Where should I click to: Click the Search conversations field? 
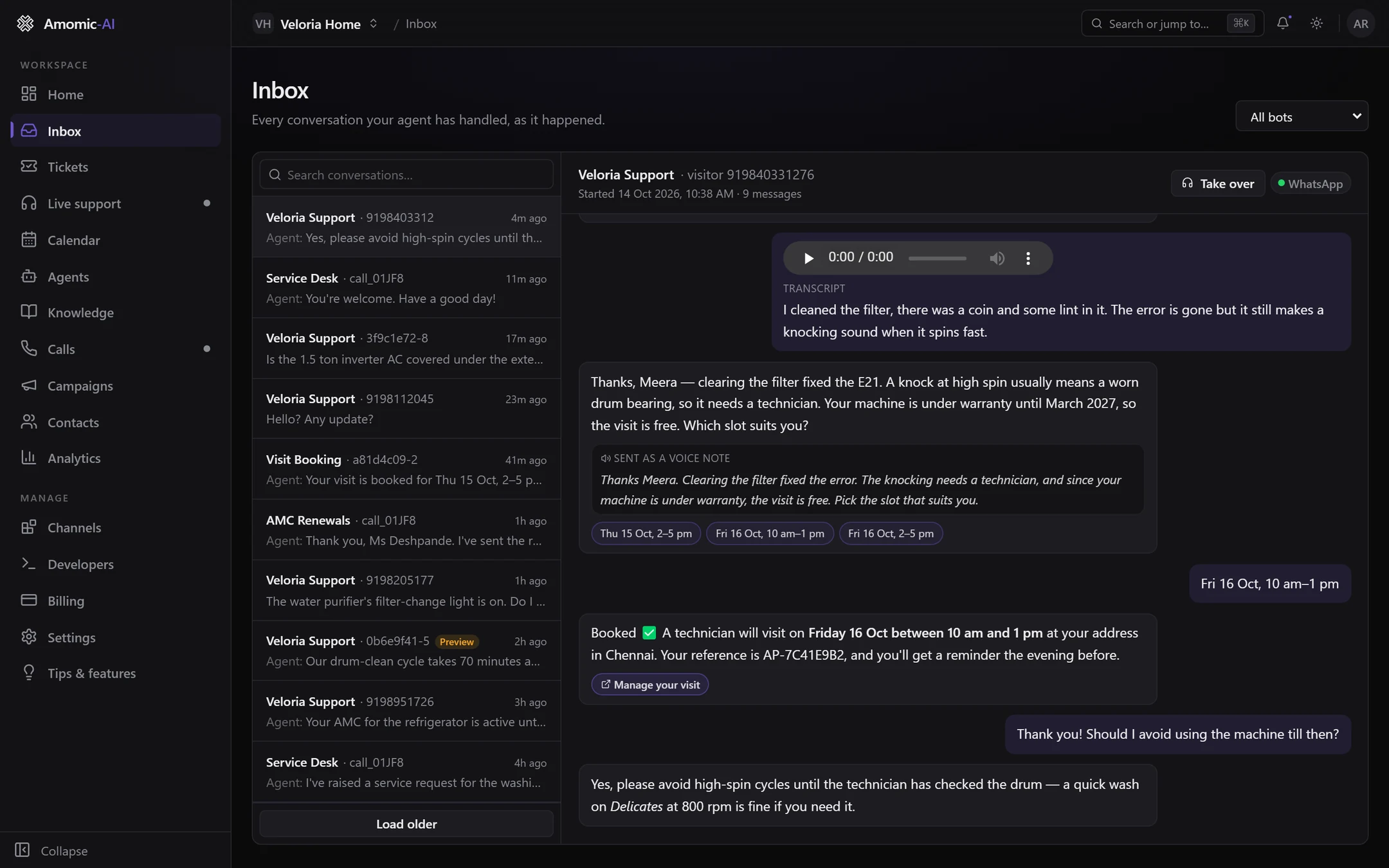pyautogui.click(x=406, y=175)
